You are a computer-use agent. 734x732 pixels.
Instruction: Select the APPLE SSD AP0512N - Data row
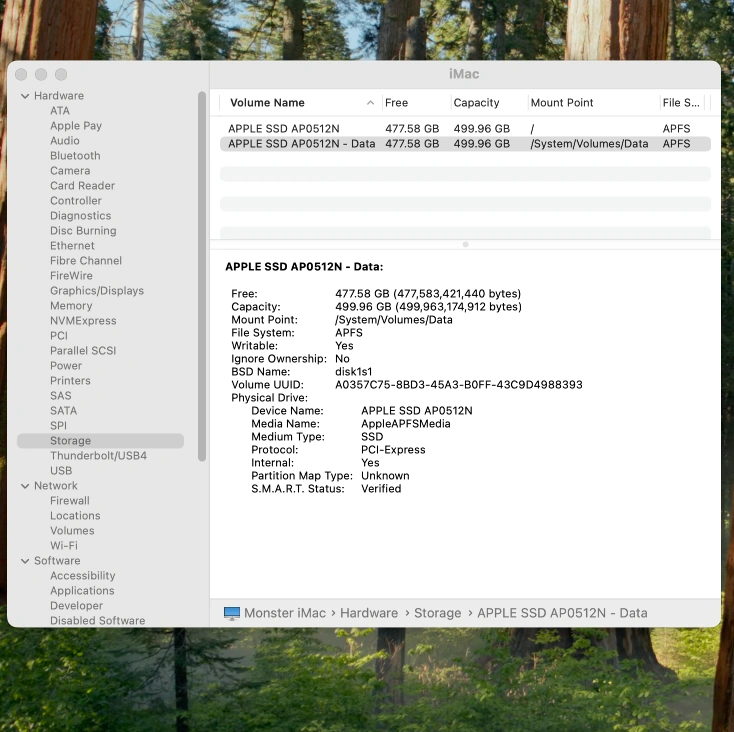(301, 144)
